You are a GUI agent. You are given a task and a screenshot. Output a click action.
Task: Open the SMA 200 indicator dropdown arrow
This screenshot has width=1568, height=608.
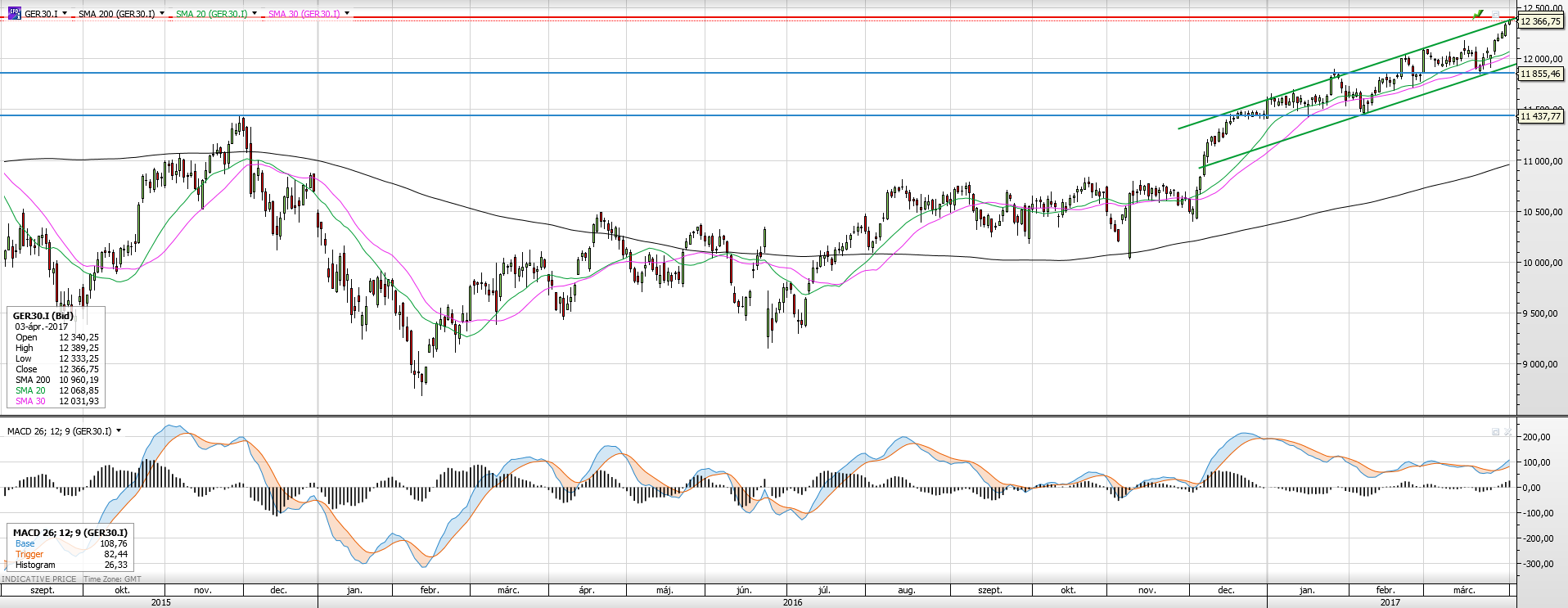[x=162, y=14]
